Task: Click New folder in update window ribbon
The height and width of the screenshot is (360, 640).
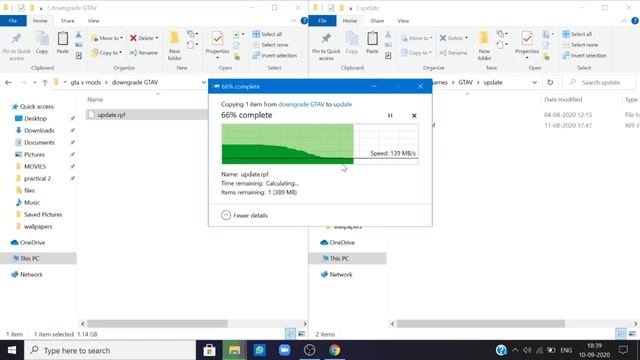Action: (x=484, y=46)
